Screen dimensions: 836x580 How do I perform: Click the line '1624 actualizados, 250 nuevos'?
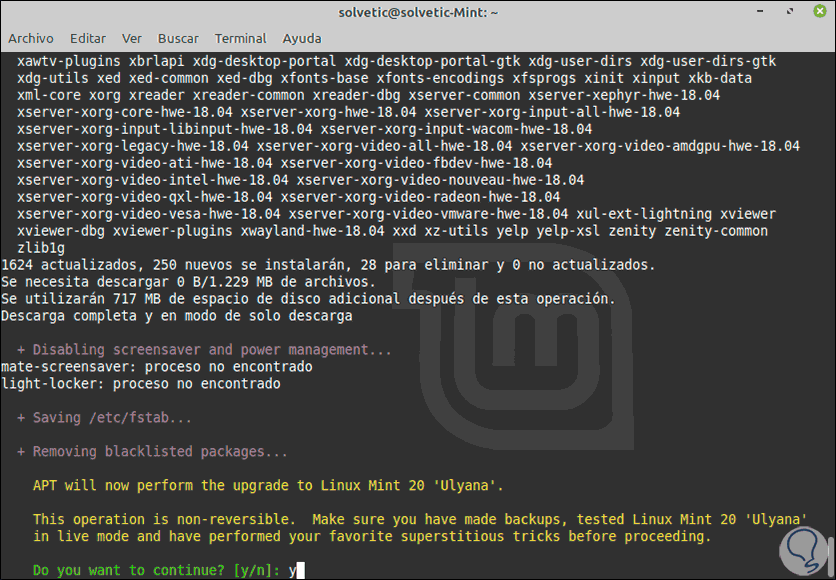point(328,265)
